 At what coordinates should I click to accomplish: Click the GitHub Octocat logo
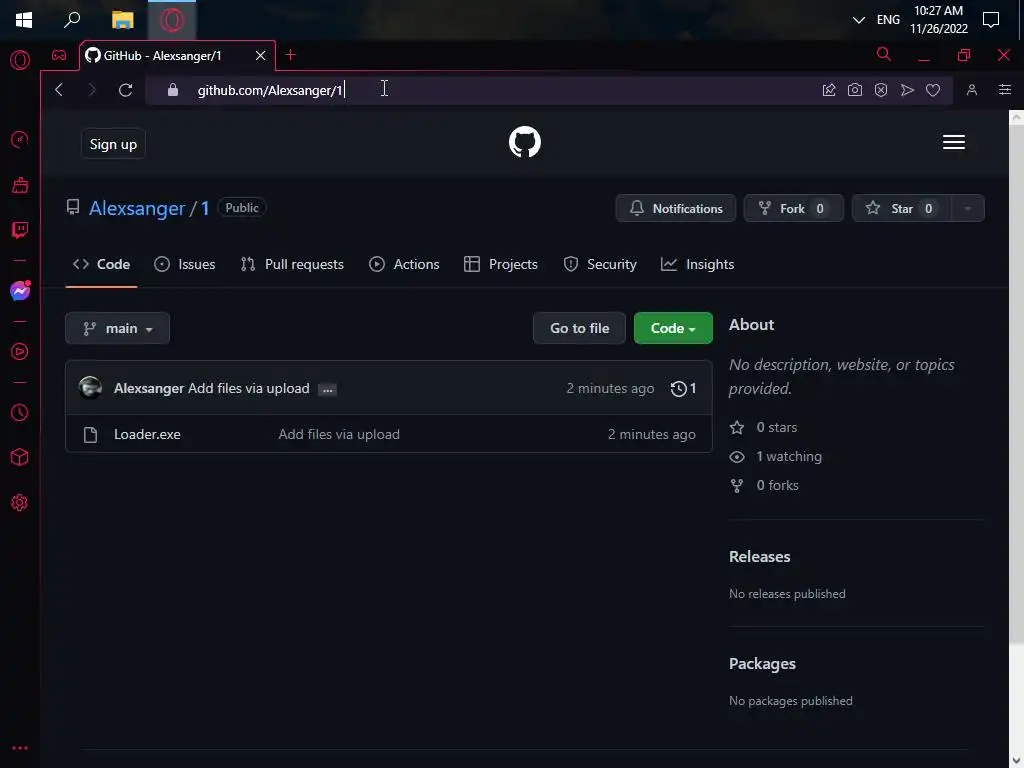(x=525, y=142)
